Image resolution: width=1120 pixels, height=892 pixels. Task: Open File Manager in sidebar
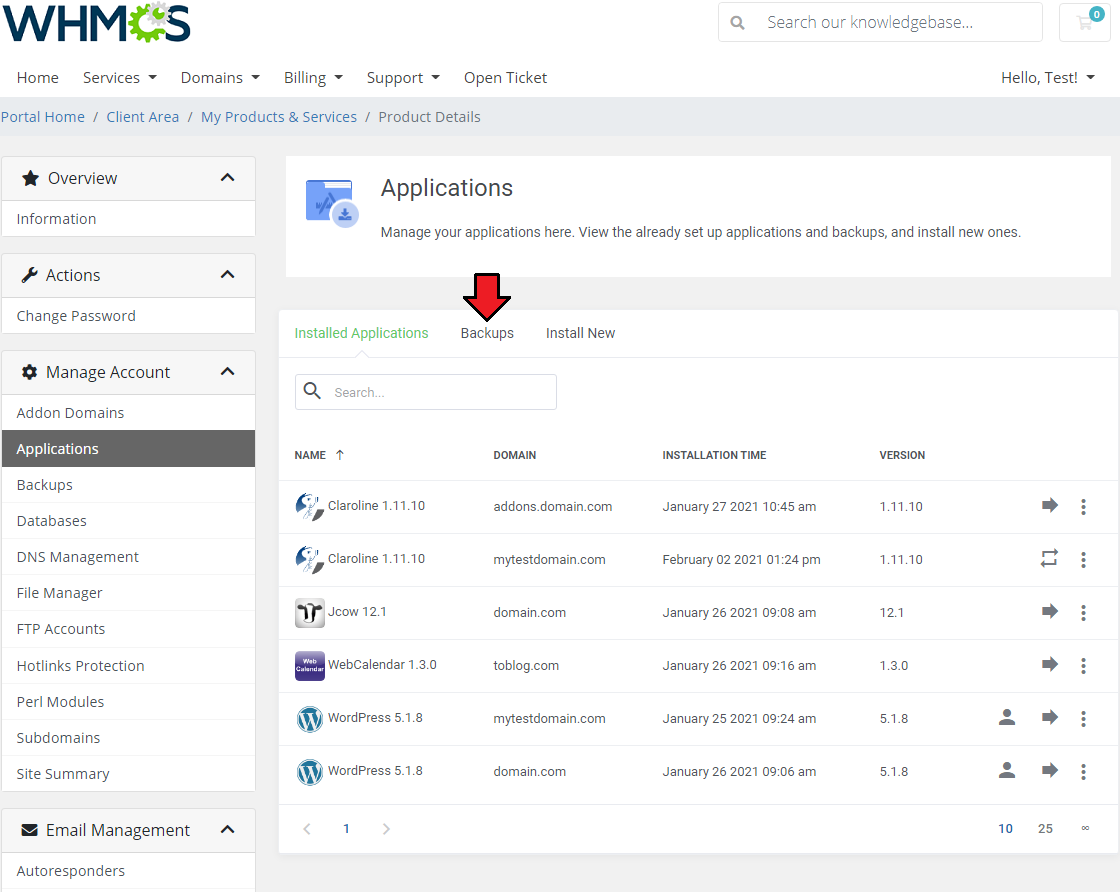(x=129, y=593)
